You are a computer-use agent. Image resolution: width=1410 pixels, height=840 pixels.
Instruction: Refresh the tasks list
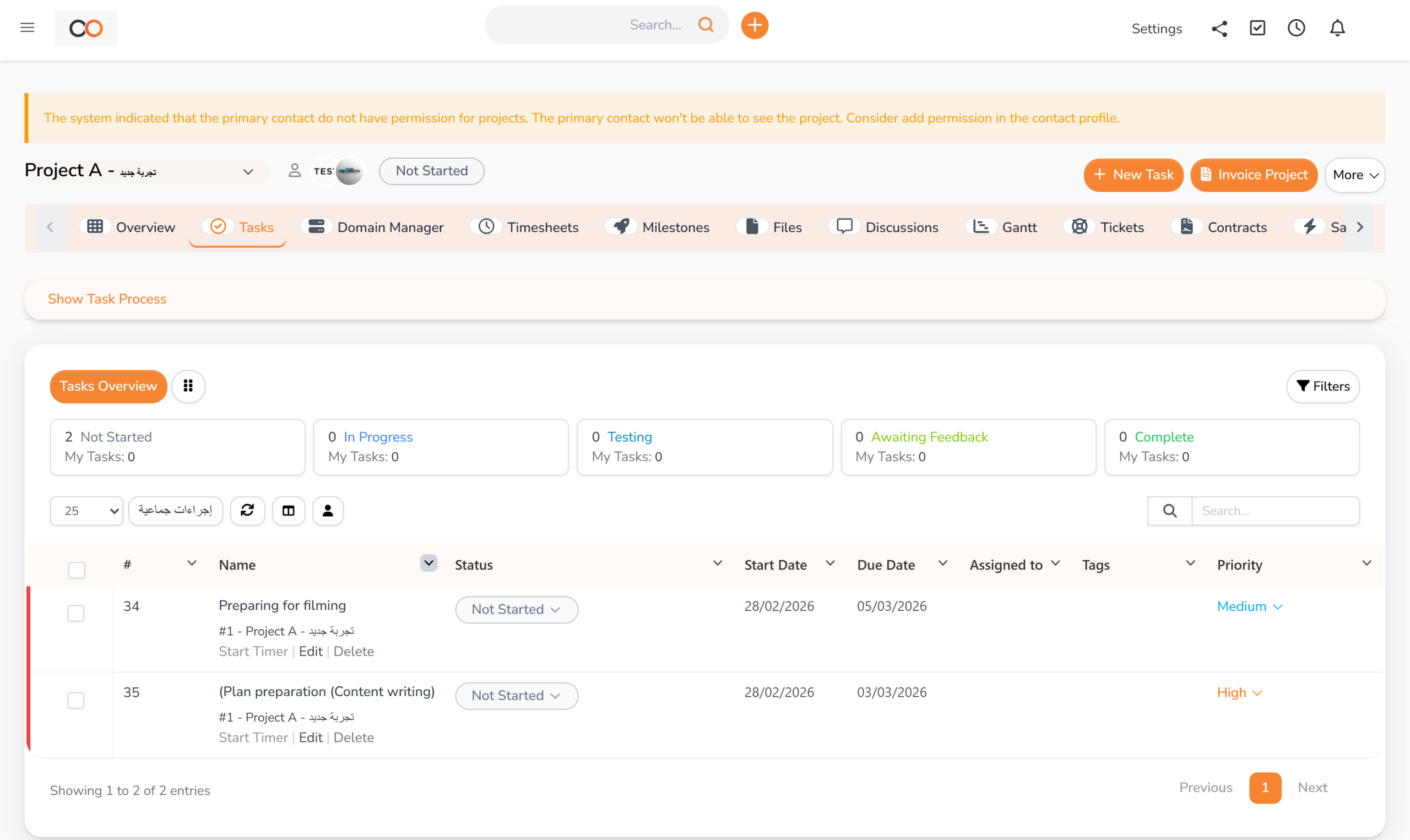[x=248, y=510]
